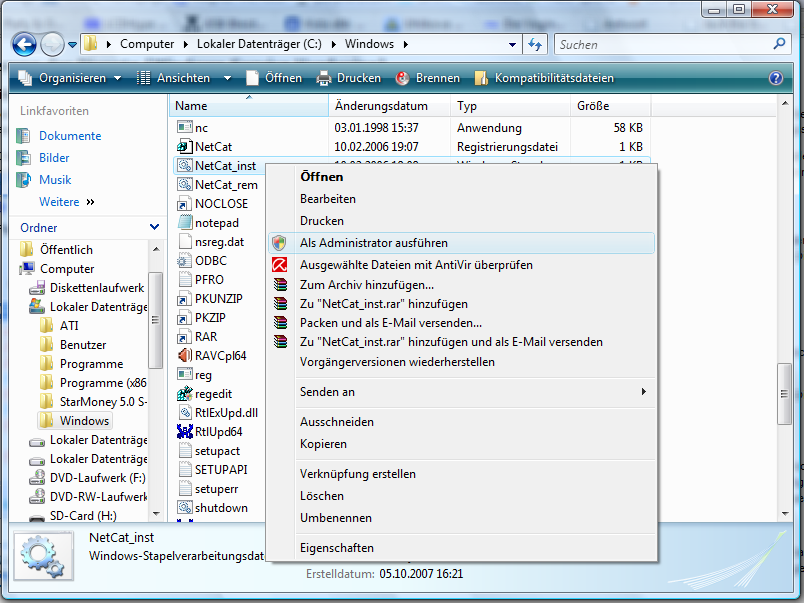Select Öffentlich in the folder tree
804x603 pixels.
pyautogui.click(x=66, y=250)
